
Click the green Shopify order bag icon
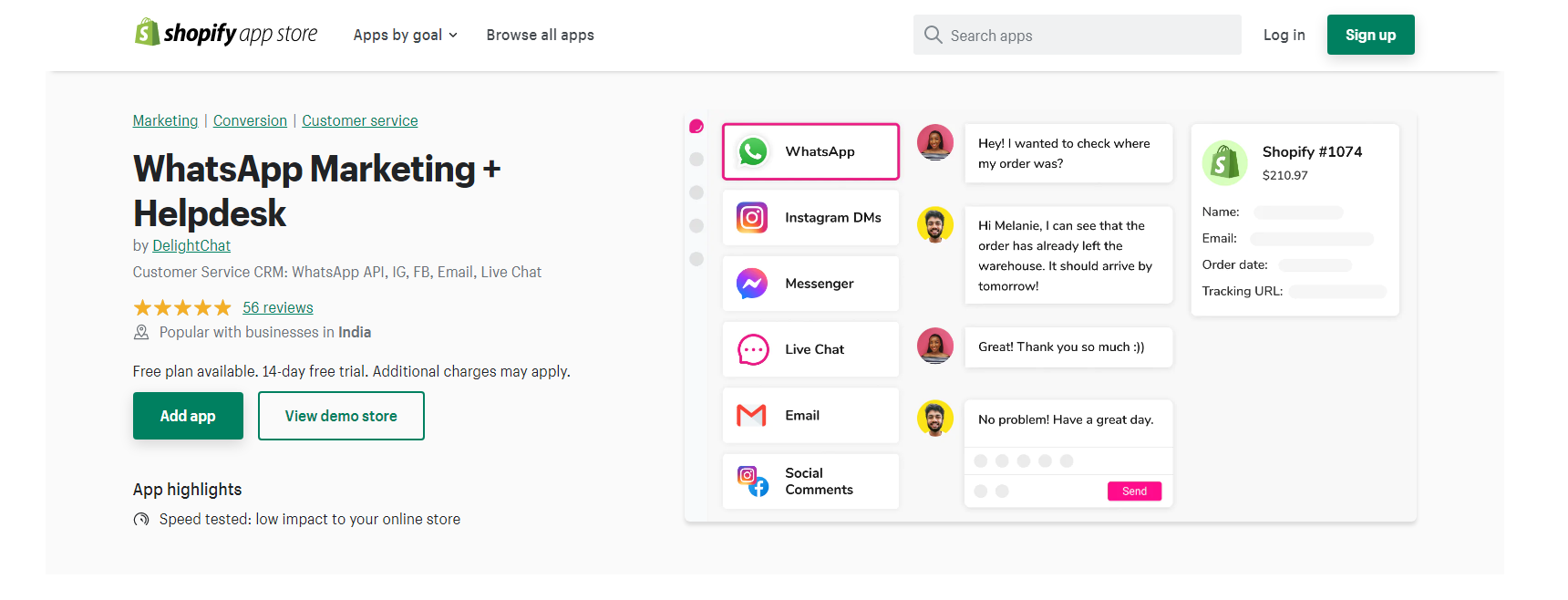pos(1224,163)
